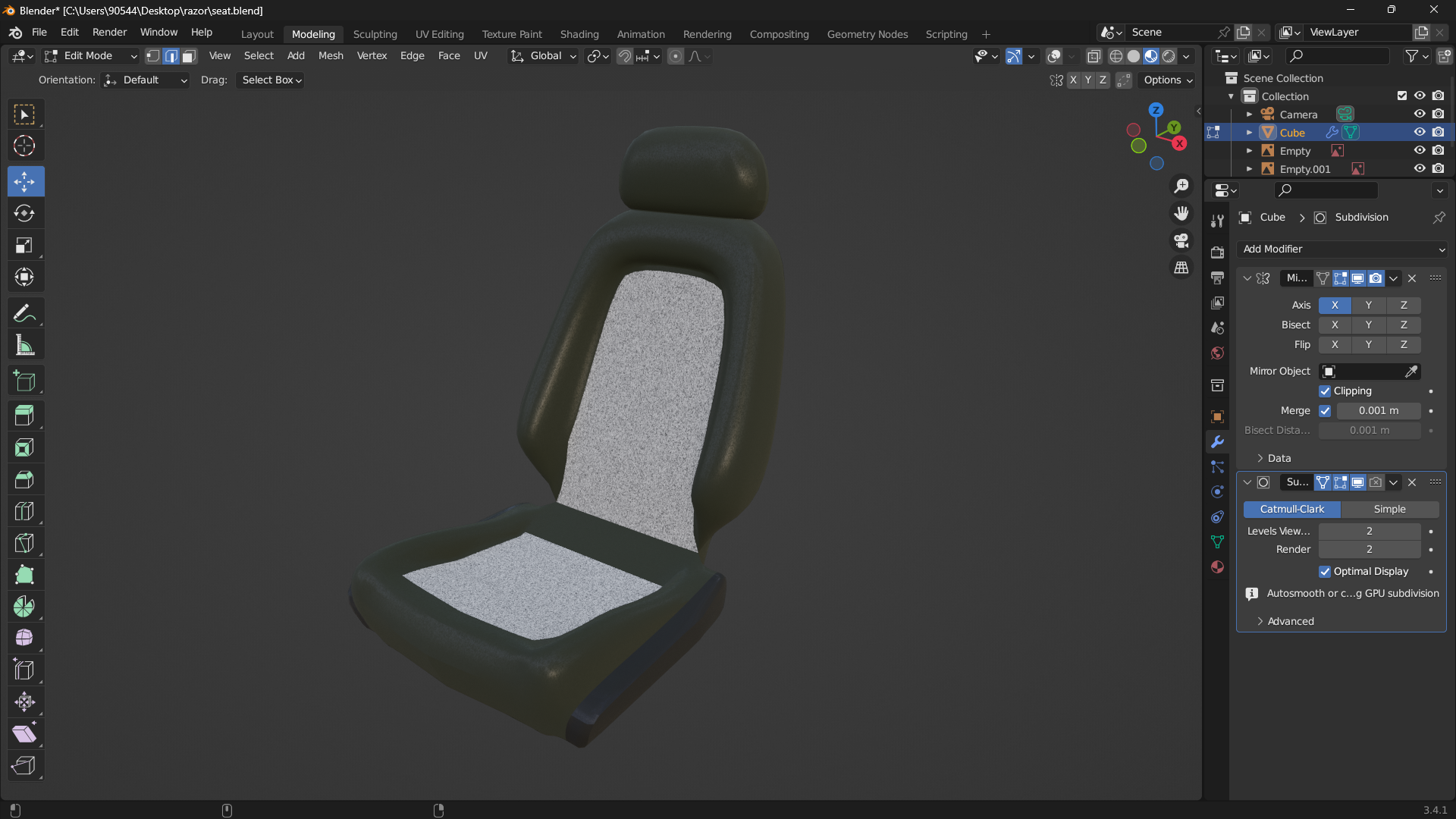This screenshot has width=1456, height=819.
Task: Enable face select mode
Action: 189,56
